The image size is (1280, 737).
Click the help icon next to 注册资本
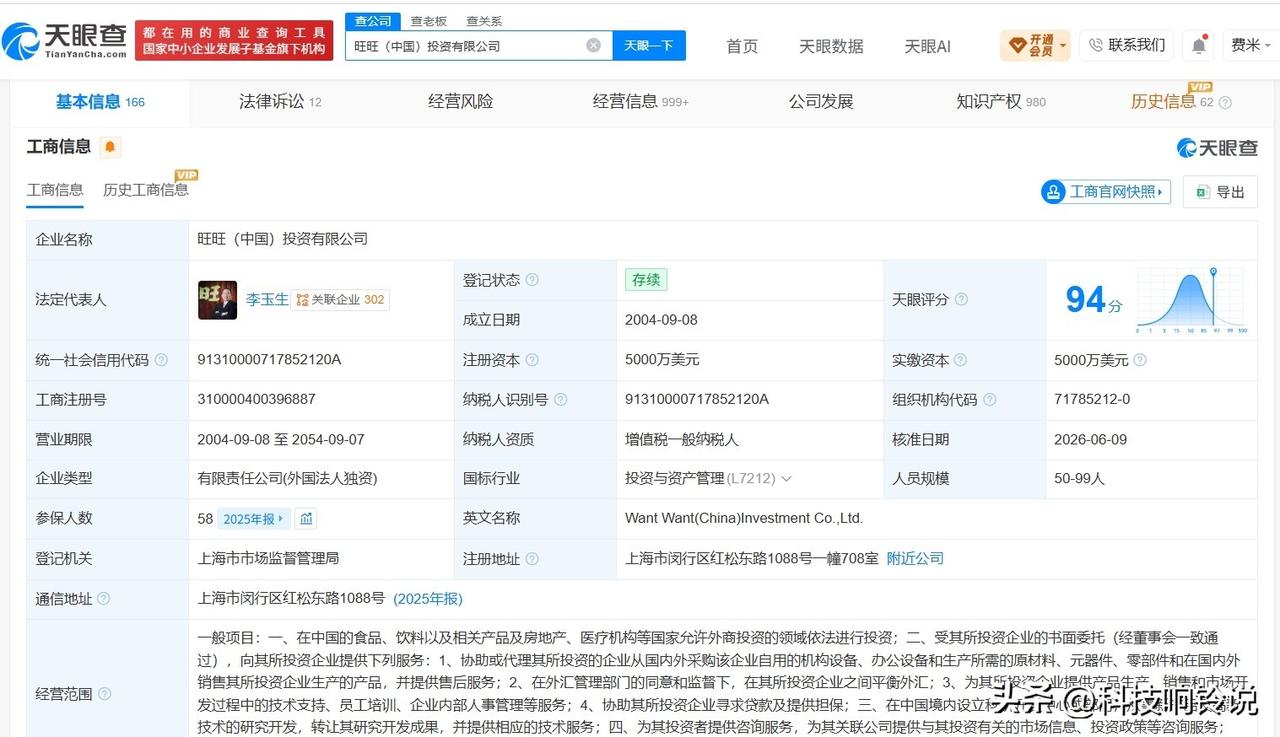coord(532,360)
